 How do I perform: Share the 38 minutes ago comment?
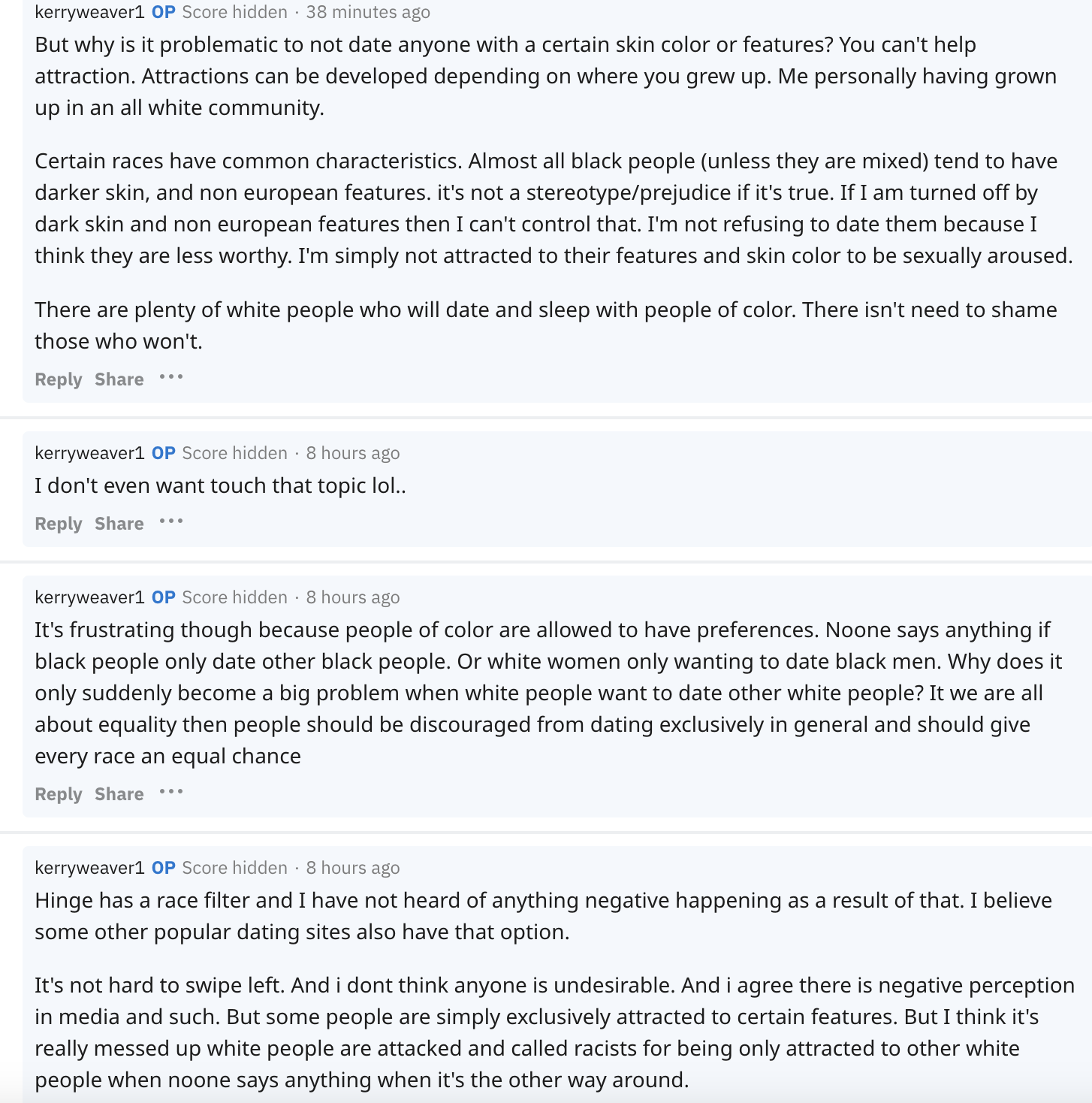[x=119, y=379]
